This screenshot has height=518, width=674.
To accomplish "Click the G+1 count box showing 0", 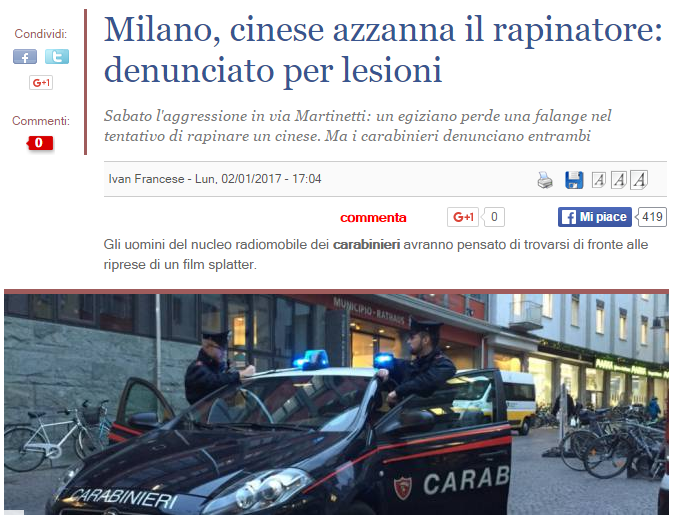I will (x=493, y=217).
